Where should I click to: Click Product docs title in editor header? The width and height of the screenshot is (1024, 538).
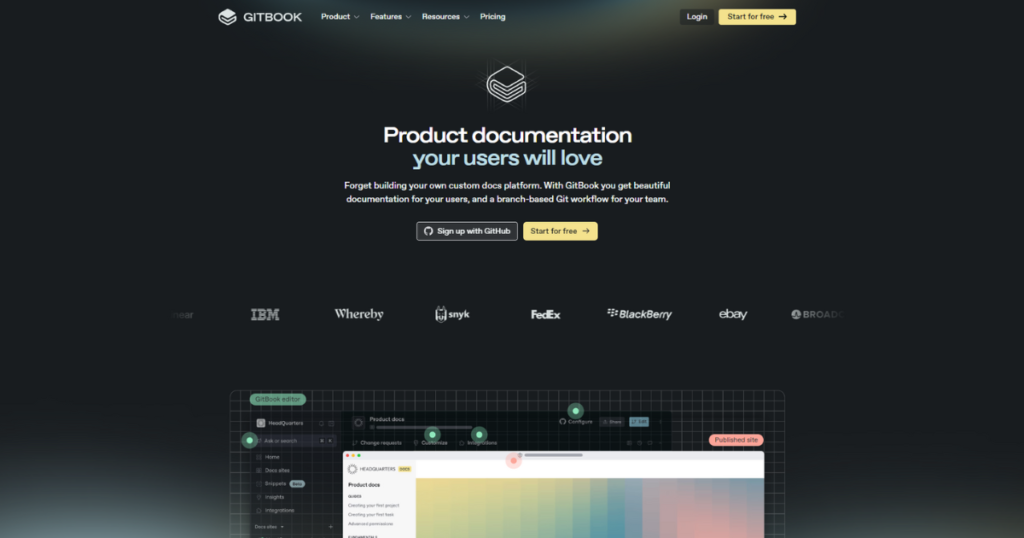tap(387, 419)
